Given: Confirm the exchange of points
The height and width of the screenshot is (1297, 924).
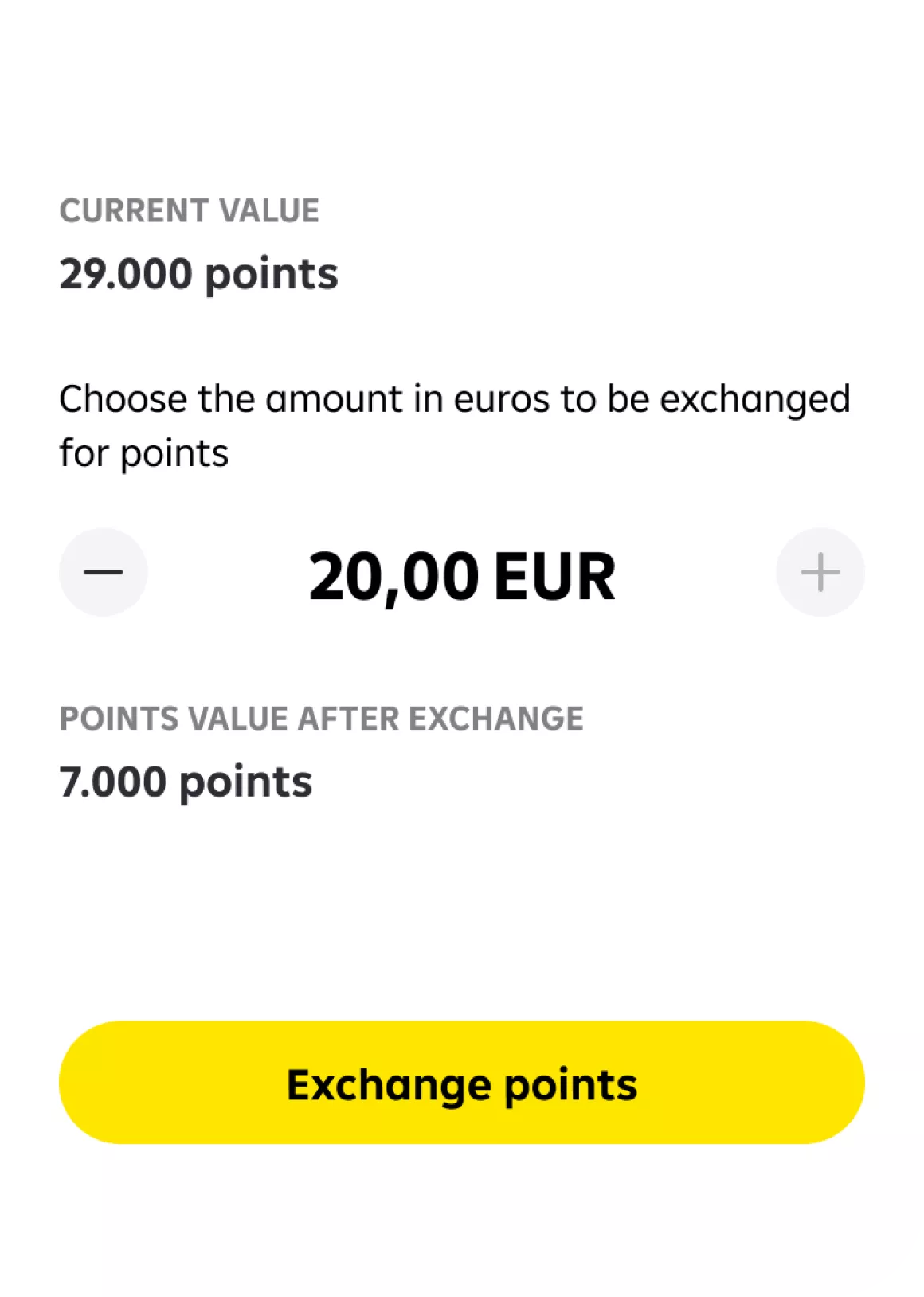Looking at the screenshot, I should 462,1083.
